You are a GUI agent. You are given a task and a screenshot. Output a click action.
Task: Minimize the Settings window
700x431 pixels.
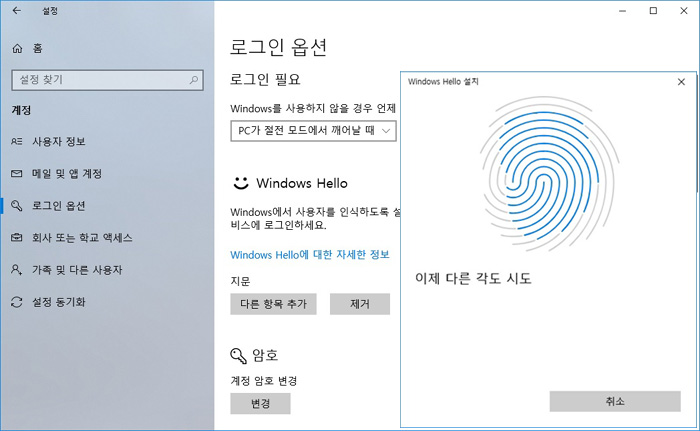point(623,11)
